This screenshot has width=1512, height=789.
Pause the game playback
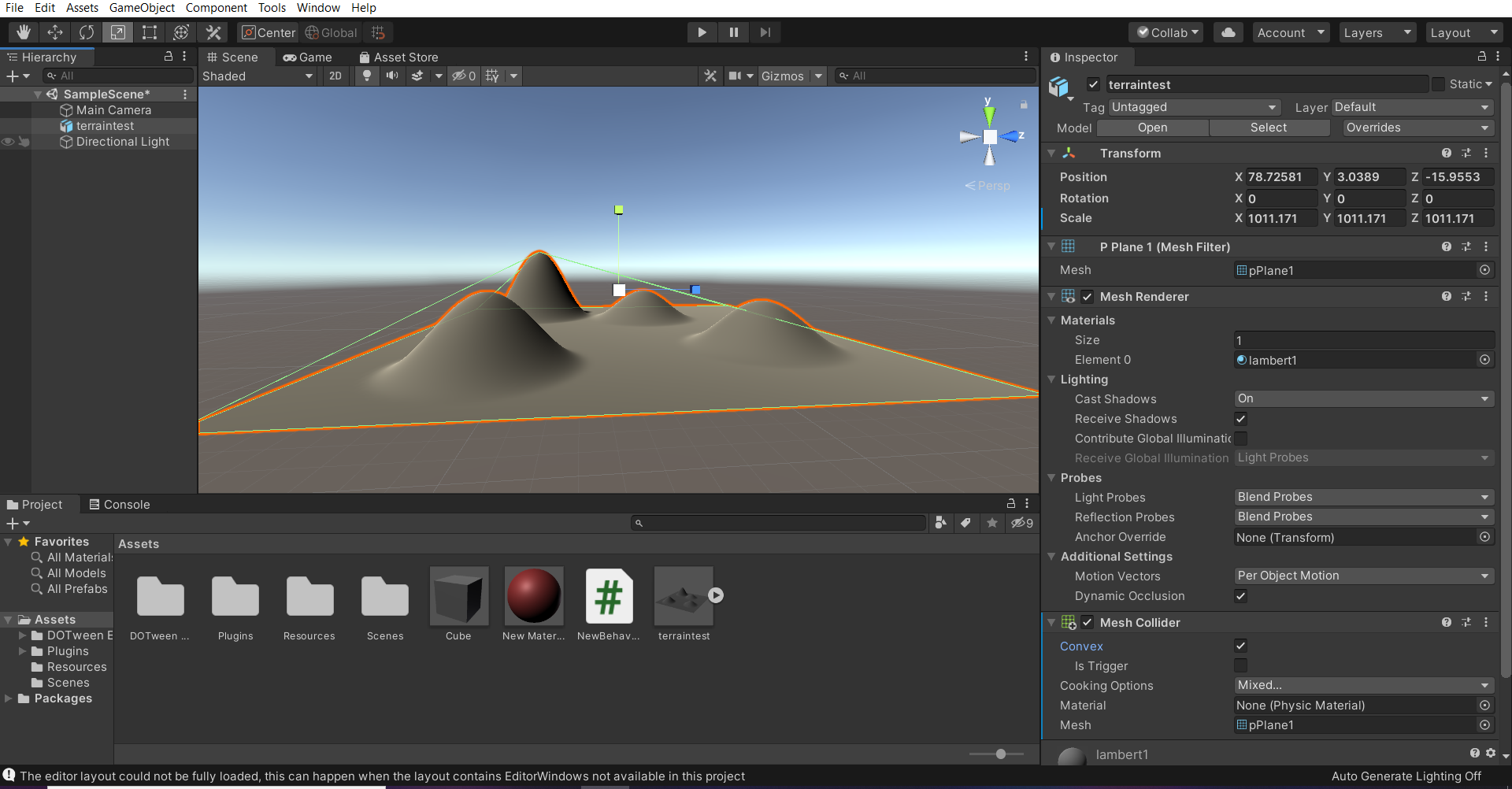coord(733,32)
